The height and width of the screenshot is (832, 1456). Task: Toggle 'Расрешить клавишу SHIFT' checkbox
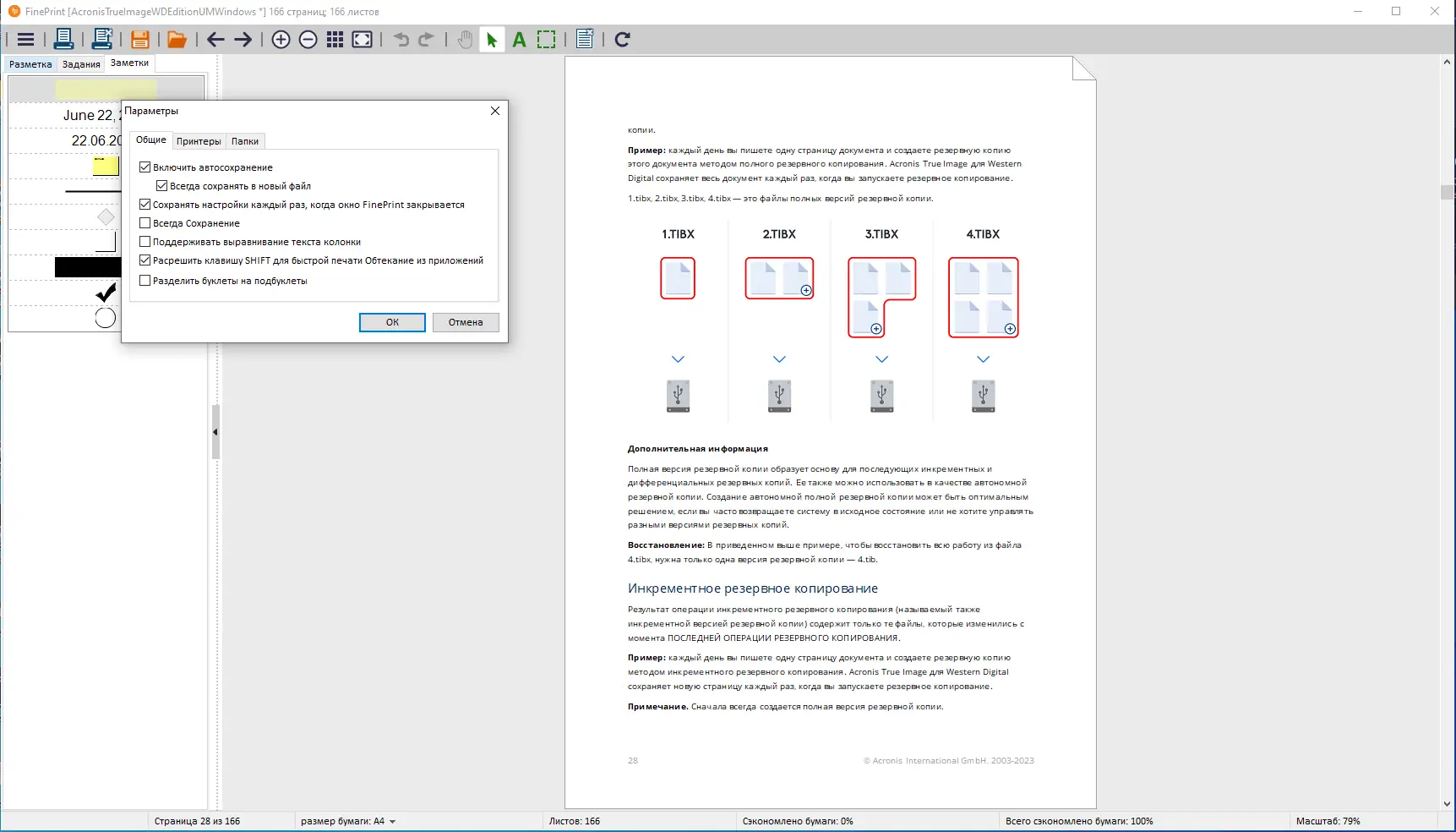(x=145, y=260)
